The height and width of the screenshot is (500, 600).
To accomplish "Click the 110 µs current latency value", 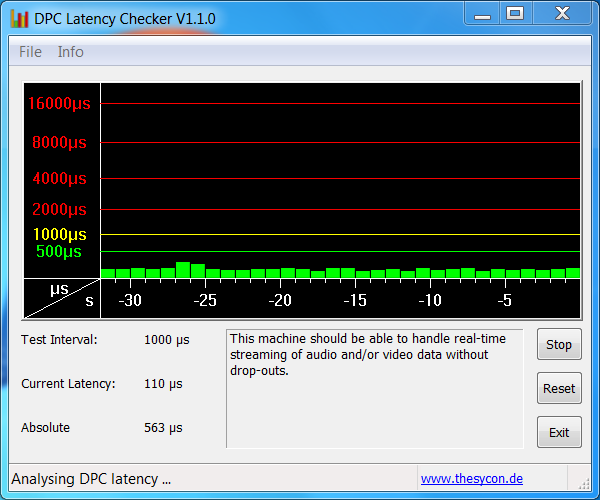I will click(163, 384).
